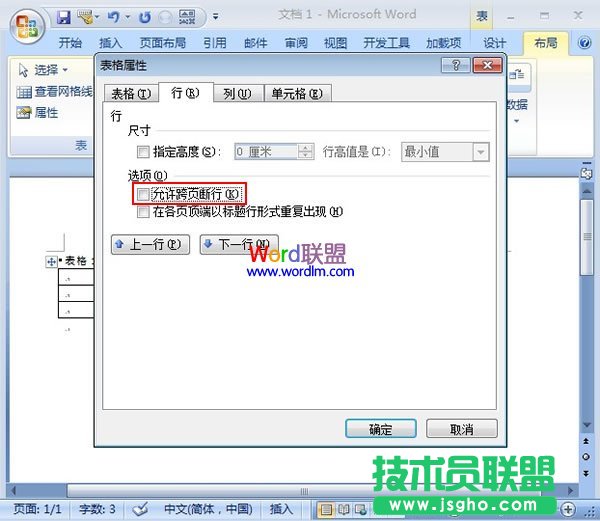This screenshot has height=521, width=600.
Task: Open the 审阅 ribbon tab
Action: point(296,42)
